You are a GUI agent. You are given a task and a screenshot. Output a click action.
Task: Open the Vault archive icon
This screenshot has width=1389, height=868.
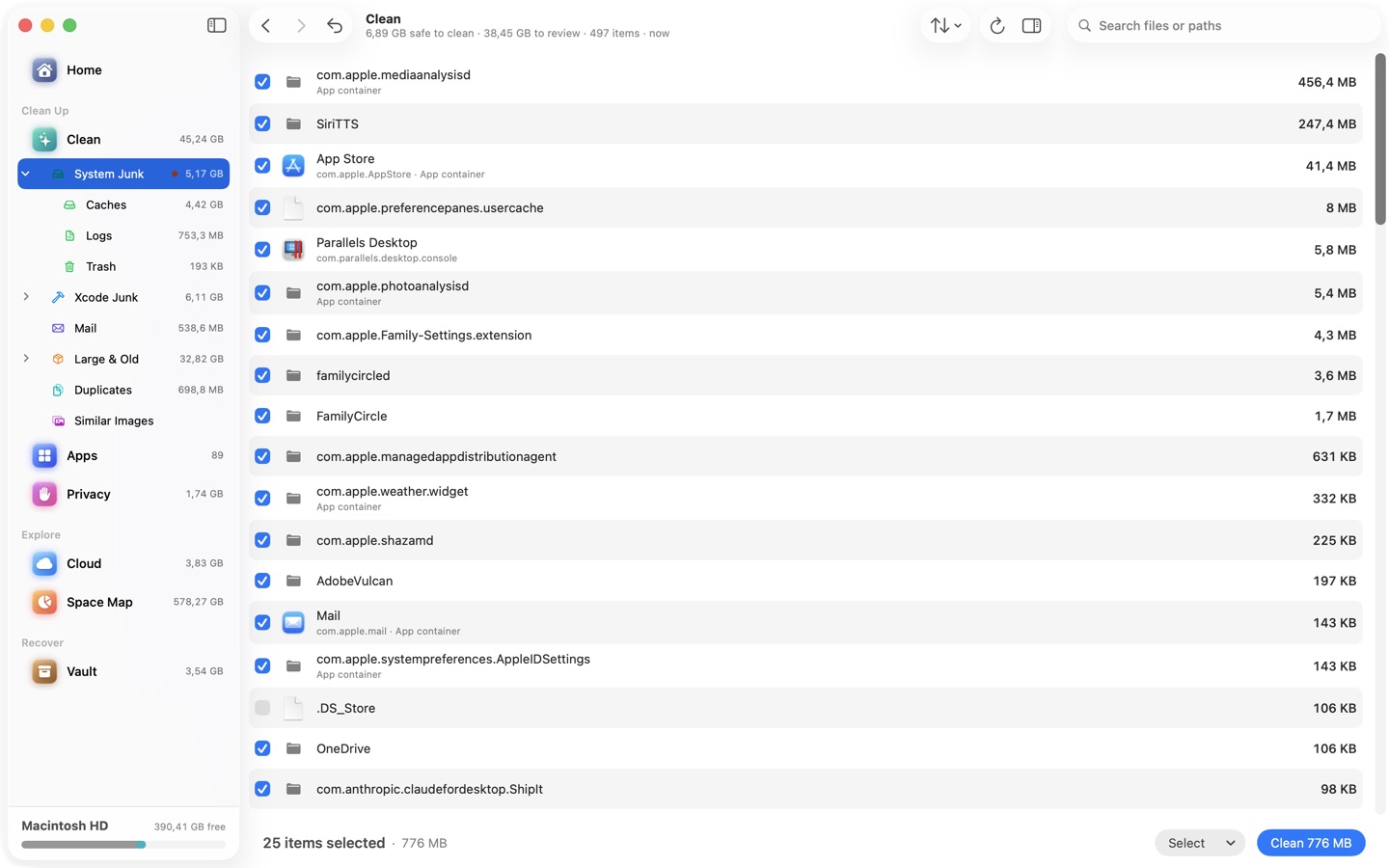click(44, 671)
